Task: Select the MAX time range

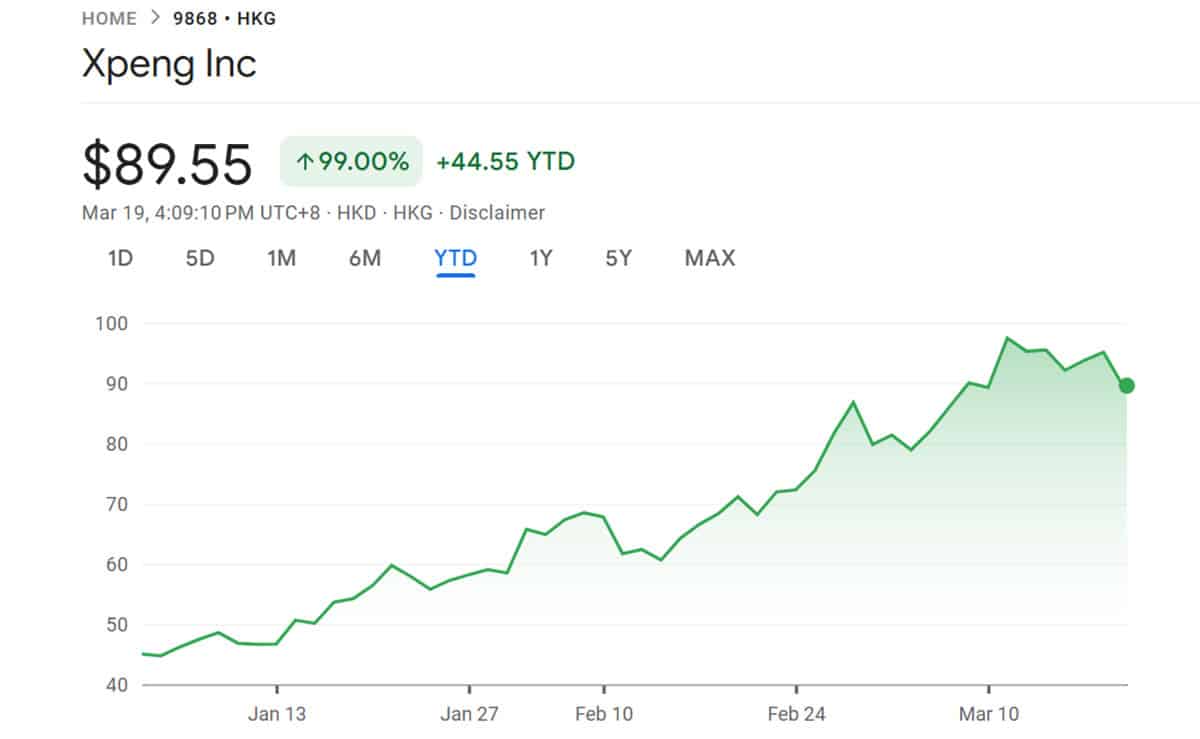Action: pyautogui.click(x=708, y=258)
